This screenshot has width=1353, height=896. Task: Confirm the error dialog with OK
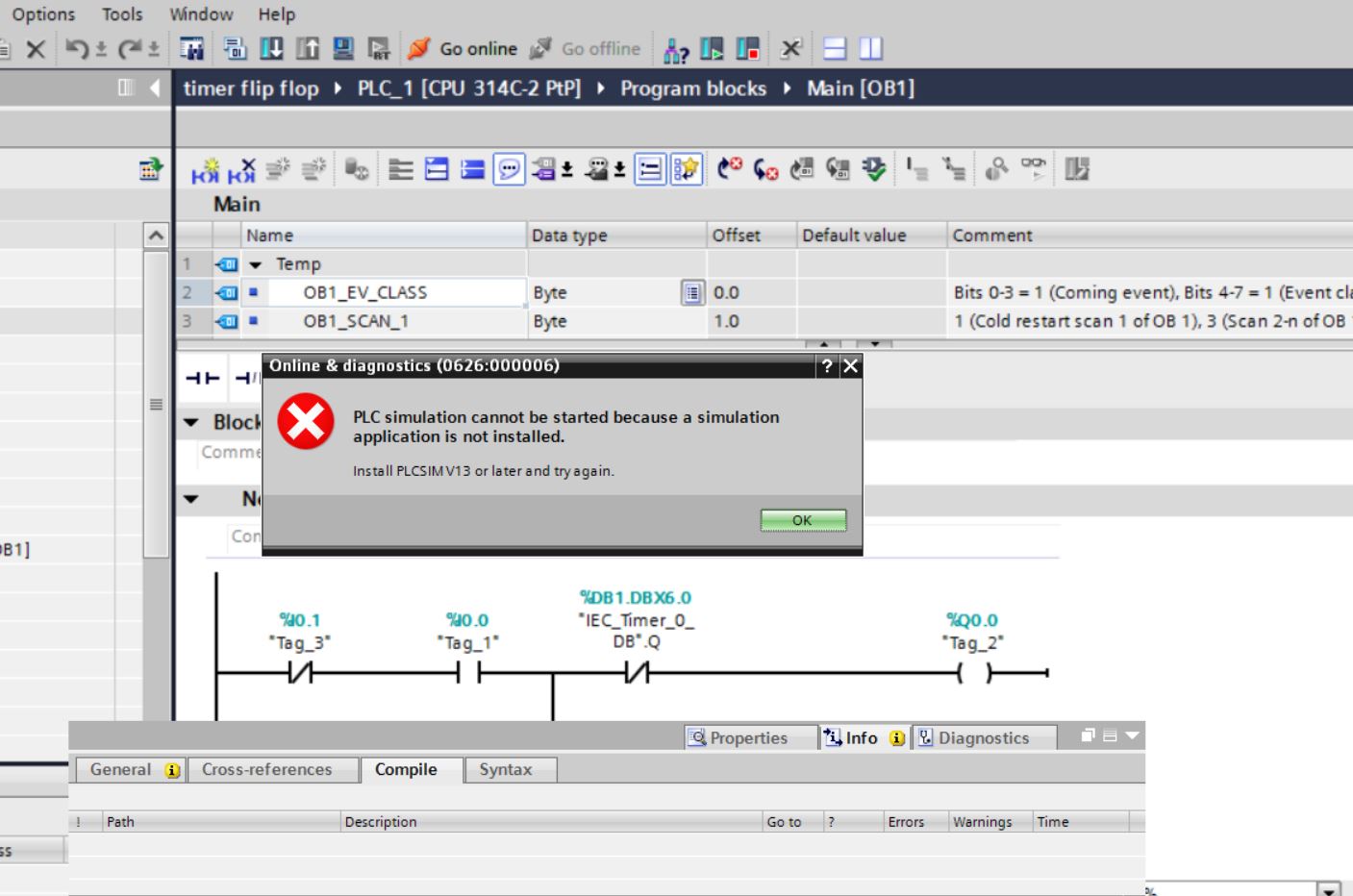(803, 520)
